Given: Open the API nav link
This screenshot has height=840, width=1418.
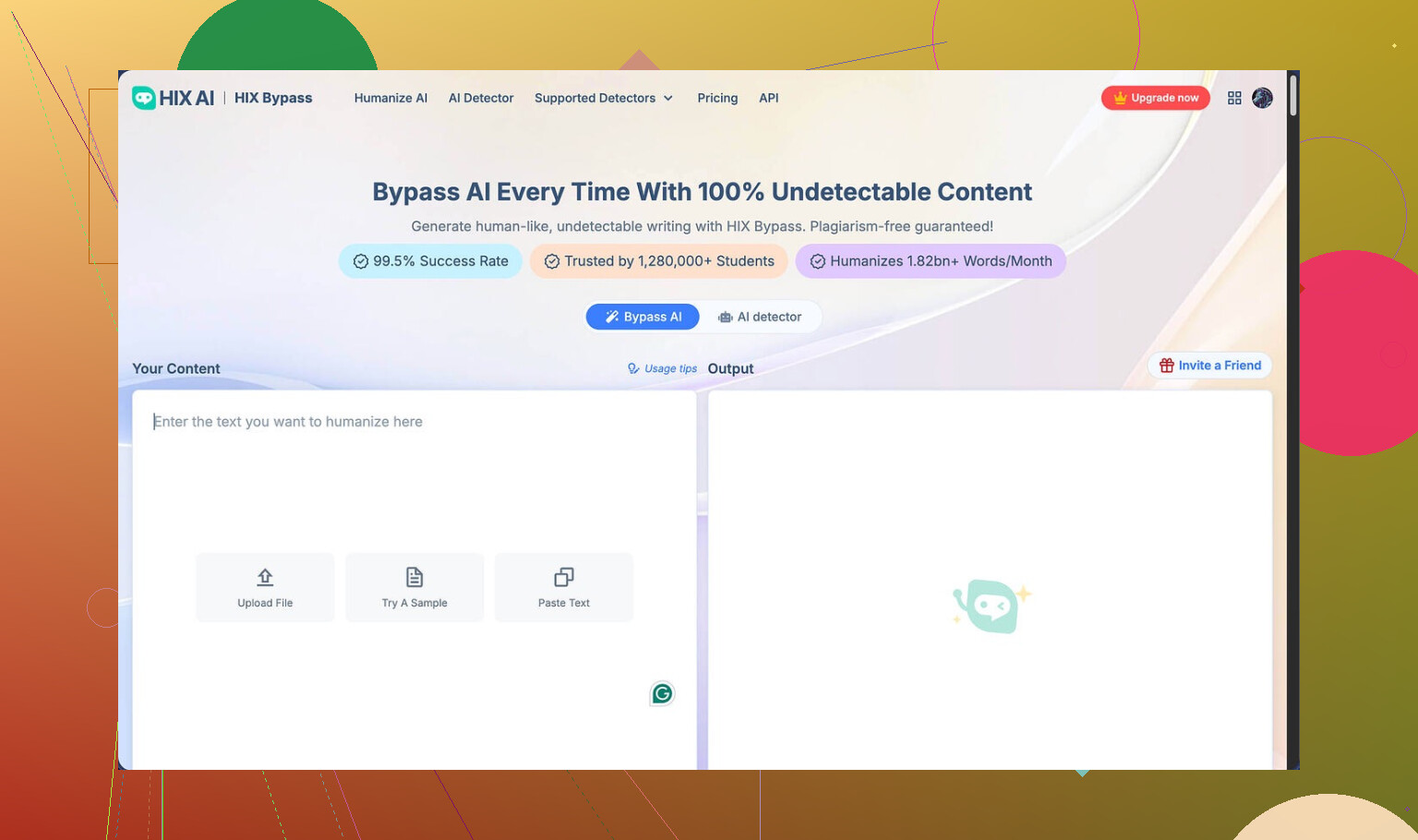Looking at the screenshot, I should pyautogui.click(x=768, y=98).
